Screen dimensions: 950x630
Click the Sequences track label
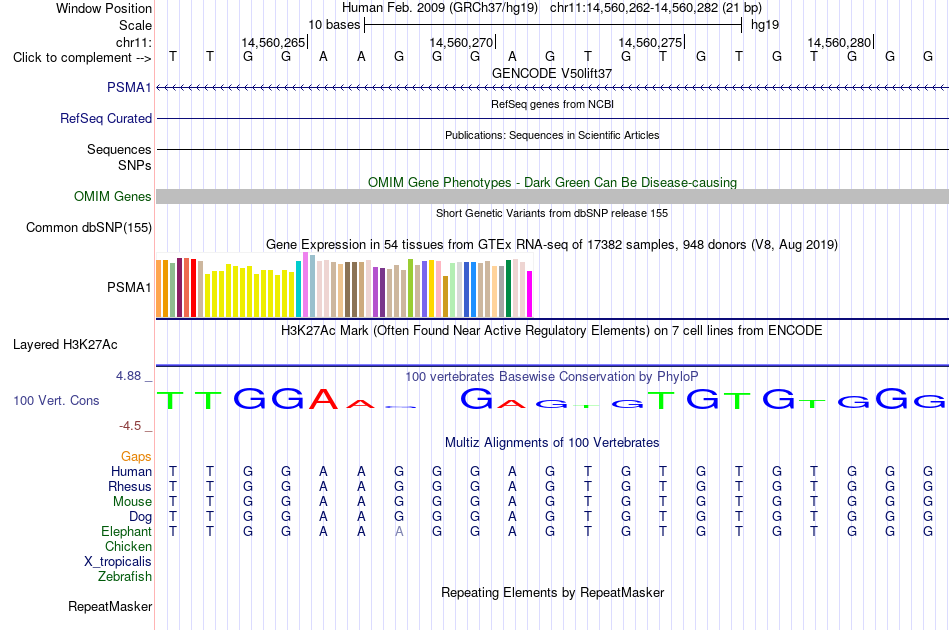[x=119, y=149]
